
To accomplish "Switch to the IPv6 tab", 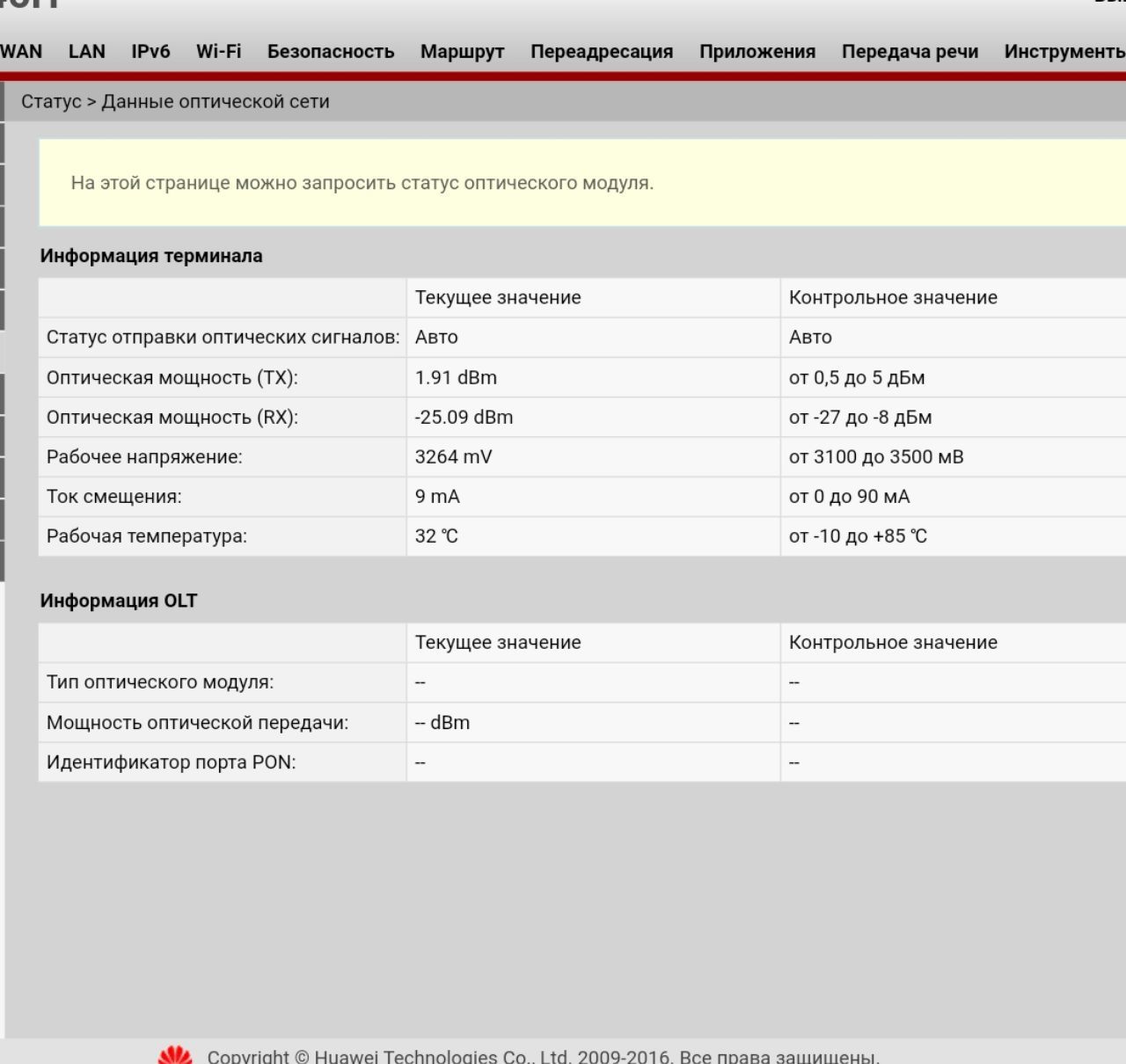I will pyautogui.click(x=150, y=52).
